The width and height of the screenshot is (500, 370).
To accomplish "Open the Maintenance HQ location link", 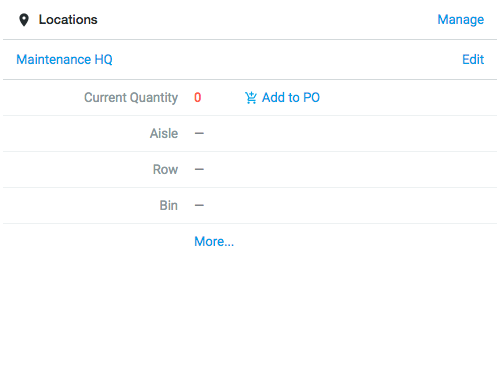I will tap(64, 60).
